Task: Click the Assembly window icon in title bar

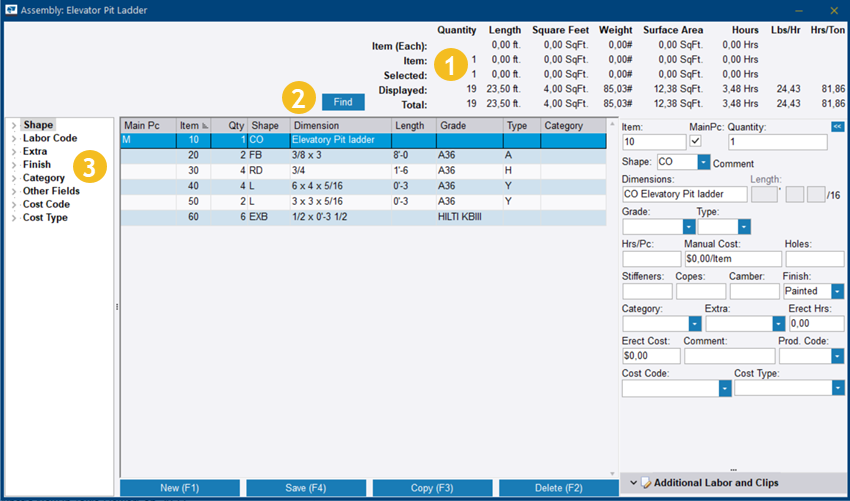Action: click(11, 11)
